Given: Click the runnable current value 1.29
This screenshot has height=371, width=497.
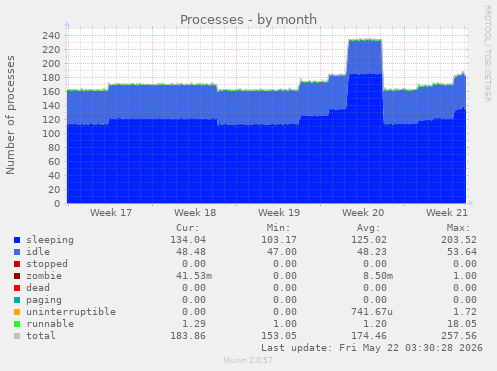Looking at the screenshot, I should click(194, 324).
